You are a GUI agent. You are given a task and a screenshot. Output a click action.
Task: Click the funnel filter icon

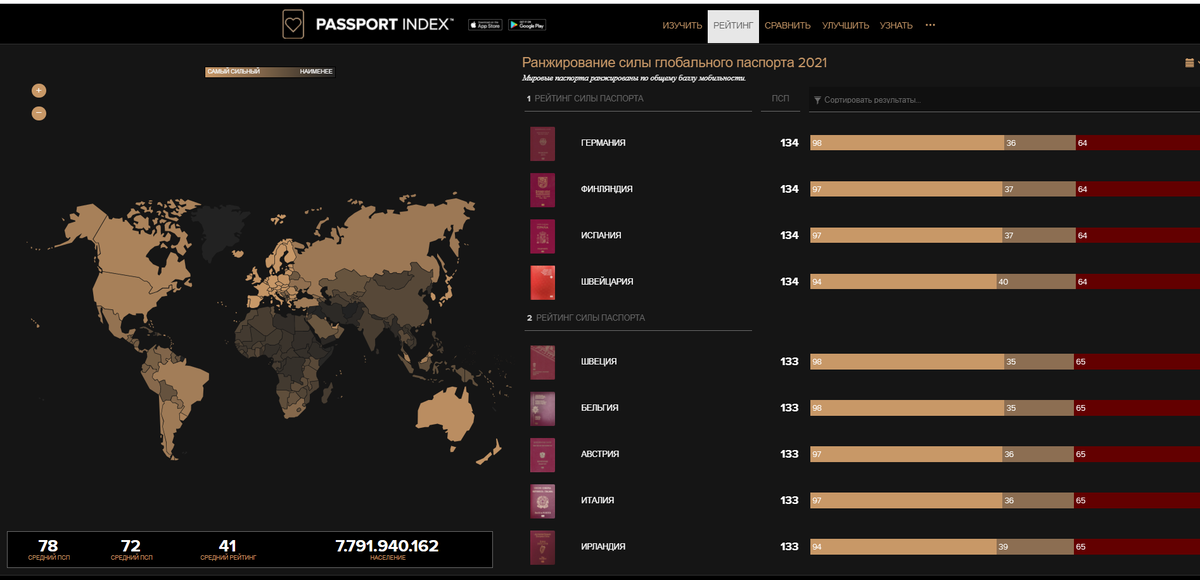817,100
